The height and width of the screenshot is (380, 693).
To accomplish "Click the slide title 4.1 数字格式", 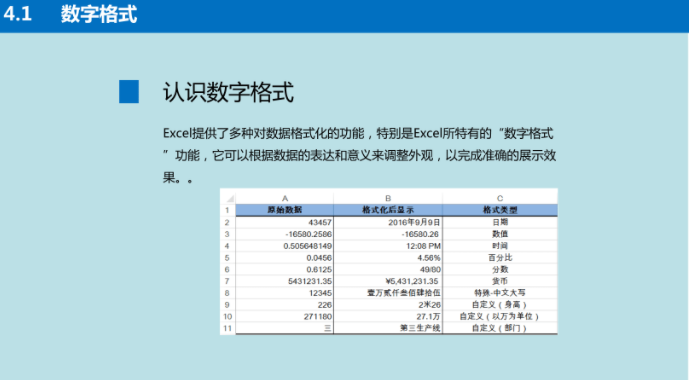I will coord(70,14).
